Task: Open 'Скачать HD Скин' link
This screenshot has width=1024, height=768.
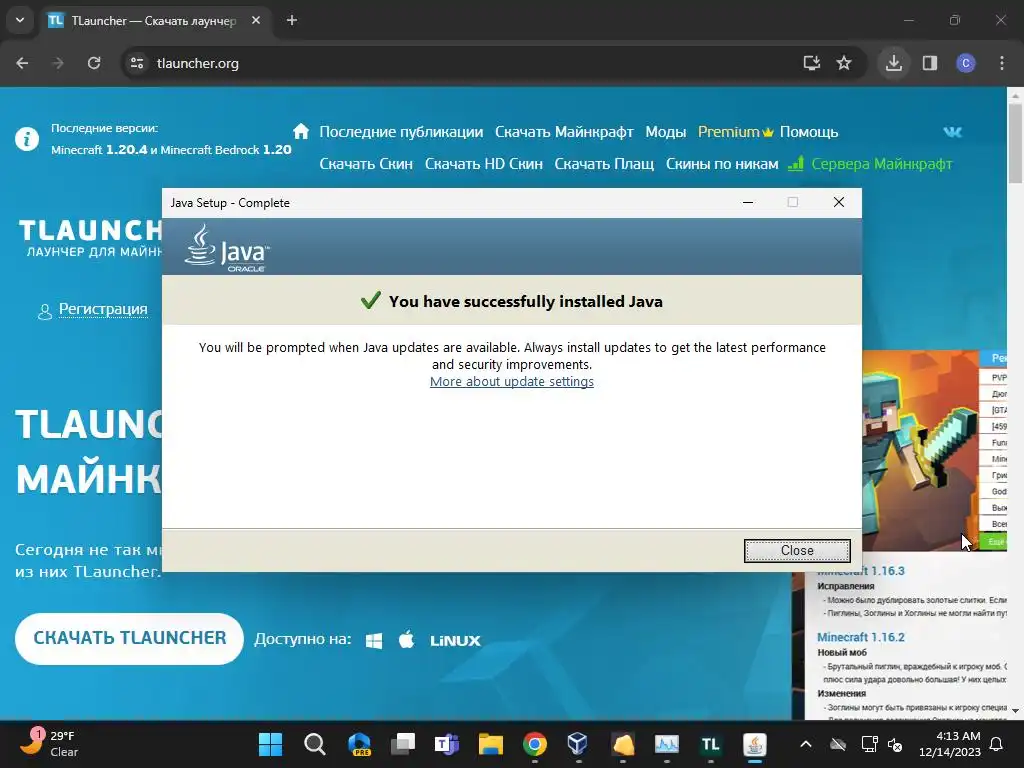Action: 484,164
